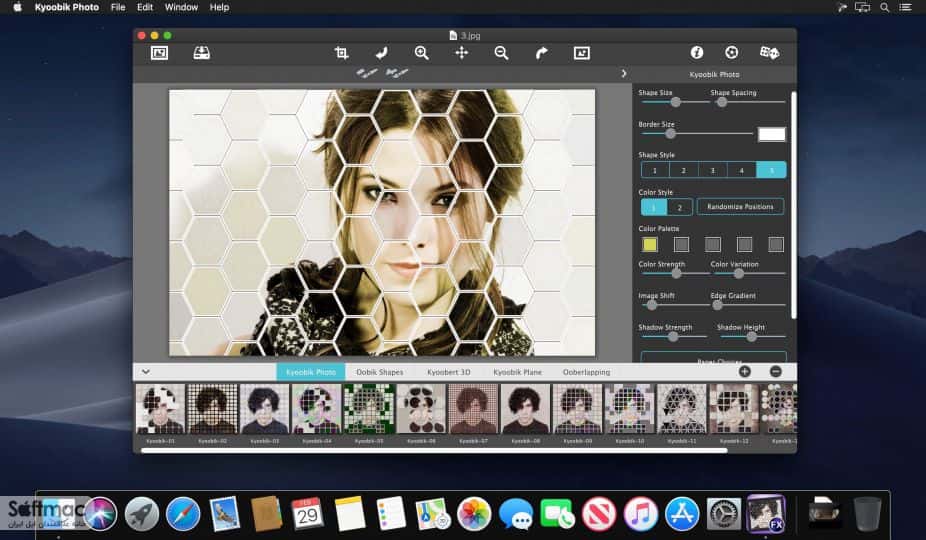926x540 pixels.
Task: Choose Shape Style option 3
Action: pos(712,170)
